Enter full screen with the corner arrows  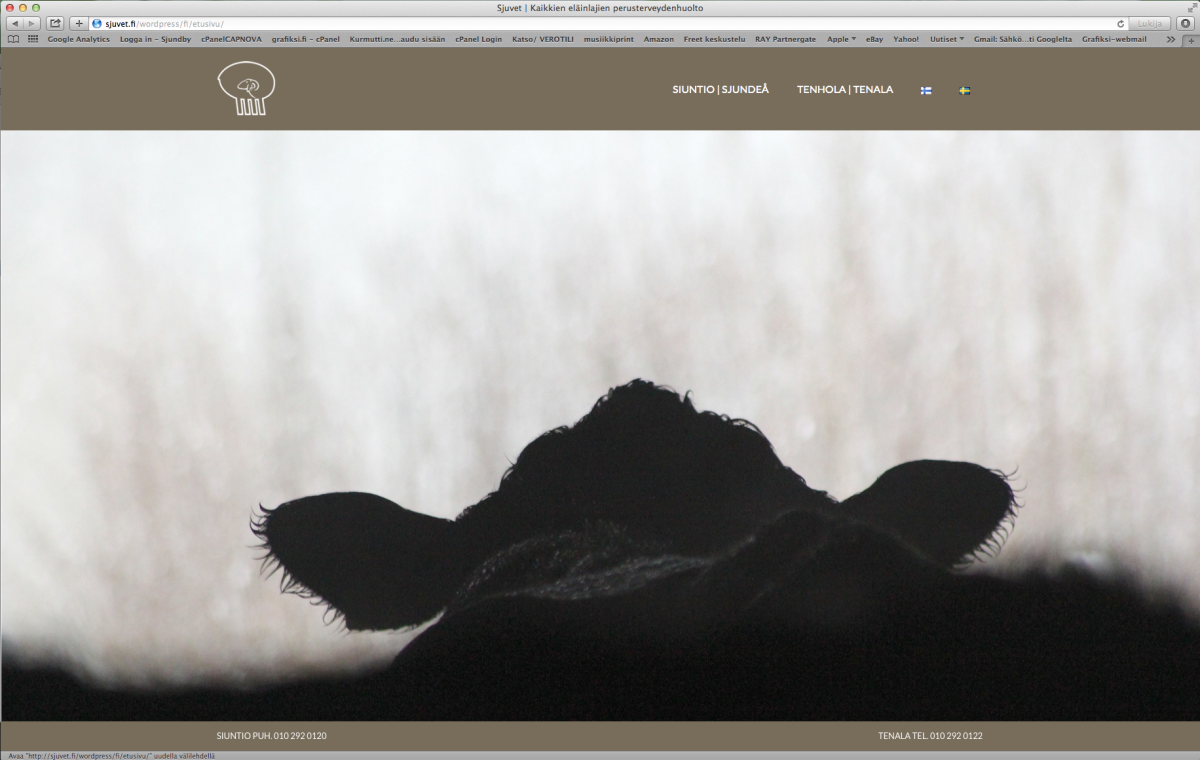[1191, 7]
